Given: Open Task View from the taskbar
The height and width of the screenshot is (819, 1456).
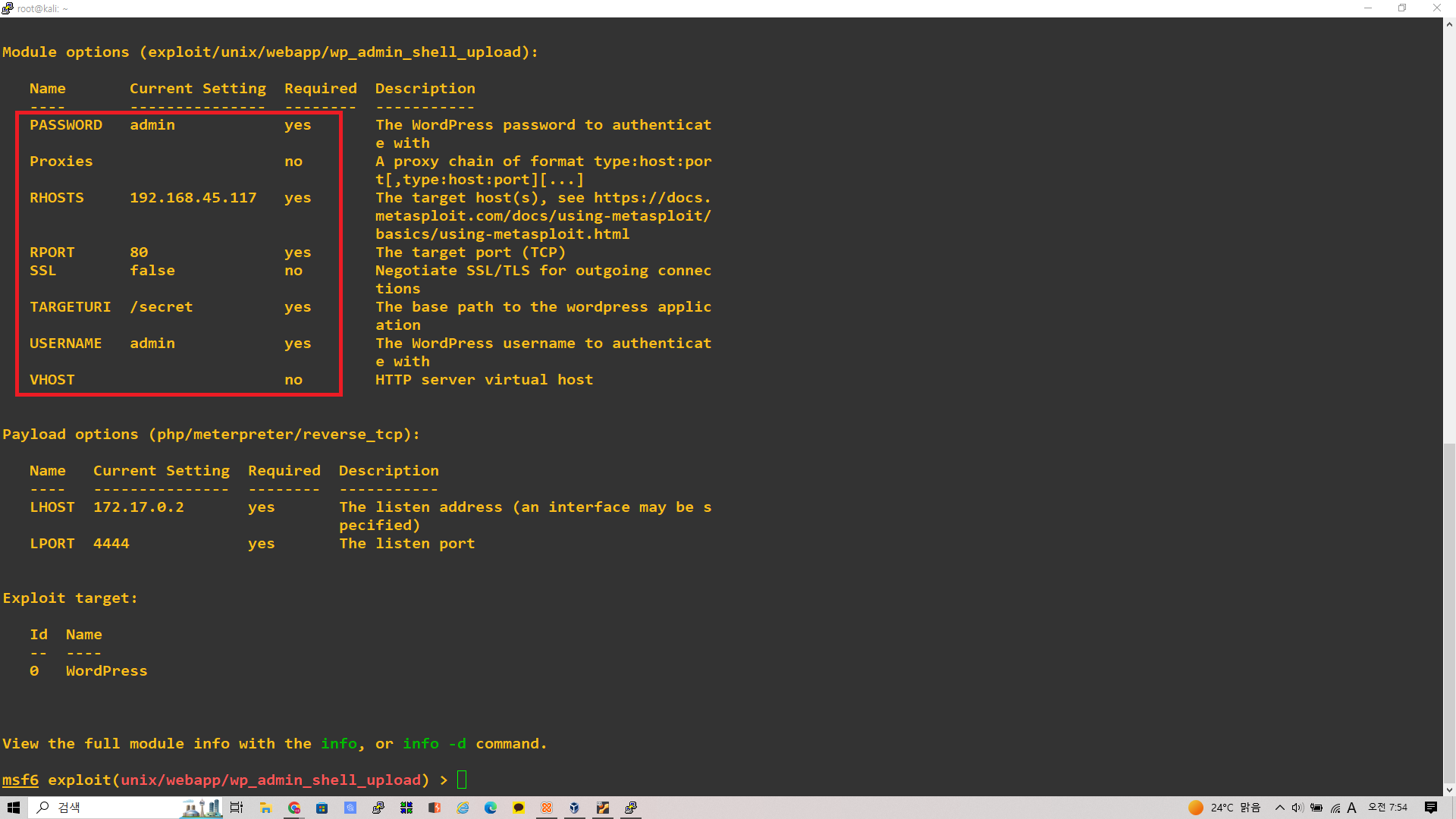Looking at the screenshot, I should tap(237, 808).
